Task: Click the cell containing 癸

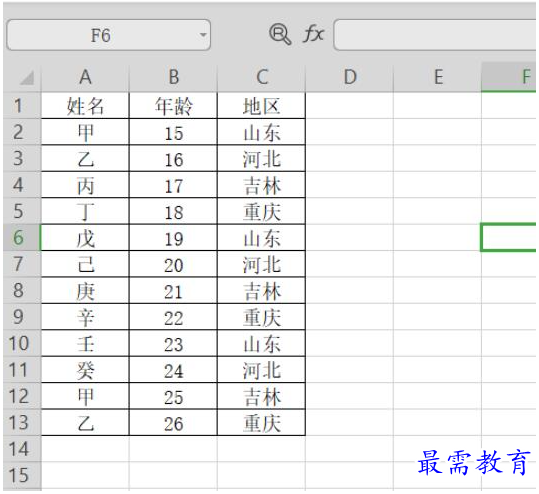Action: point(85,370)
